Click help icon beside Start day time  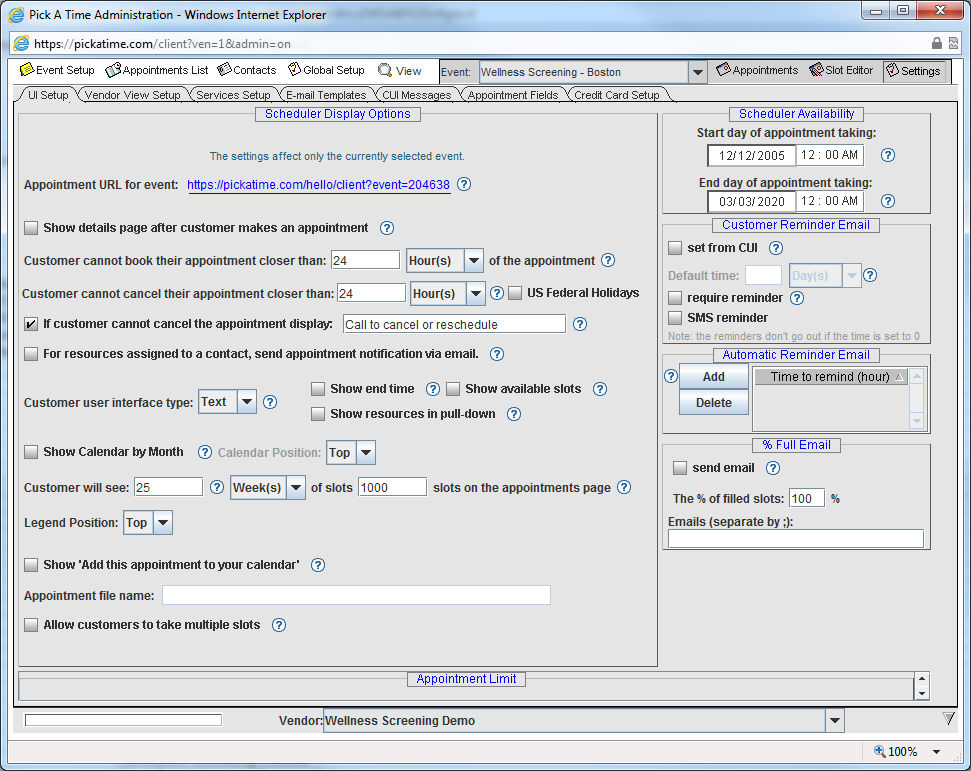pos(887,156)
